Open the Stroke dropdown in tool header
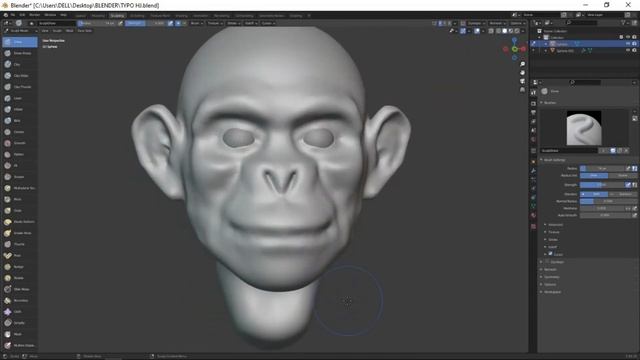Screen dimensions: 640x360 click(234, 23)
